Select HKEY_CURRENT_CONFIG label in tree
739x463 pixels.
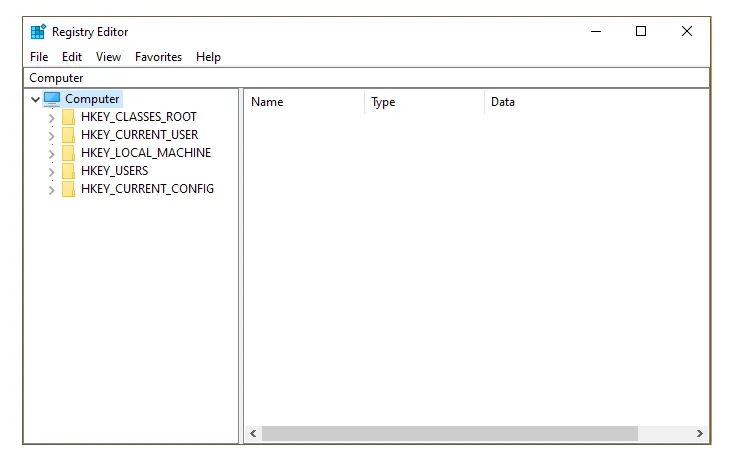[x=148, y=189]
